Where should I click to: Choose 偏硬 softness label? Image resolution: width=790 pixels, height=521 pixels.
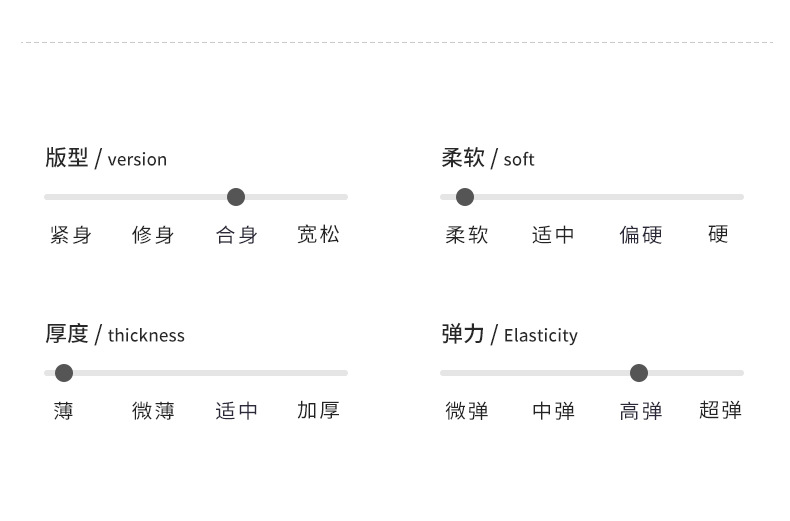pos(641,235)
